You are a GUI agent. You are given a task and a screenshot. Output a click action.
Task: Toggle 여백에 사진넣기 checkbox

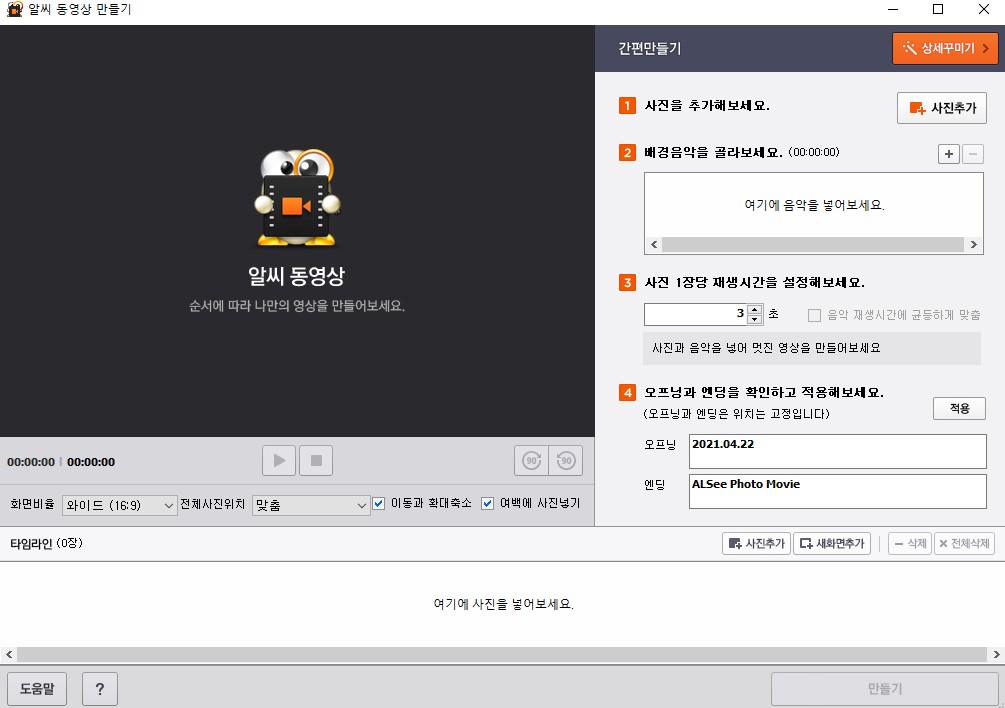[488, 504]
